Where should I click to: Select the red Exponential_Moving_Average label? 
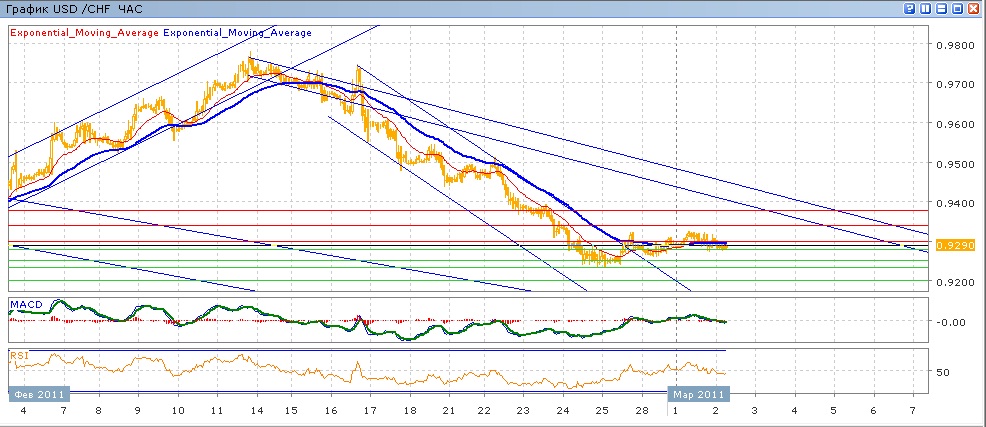84,33
